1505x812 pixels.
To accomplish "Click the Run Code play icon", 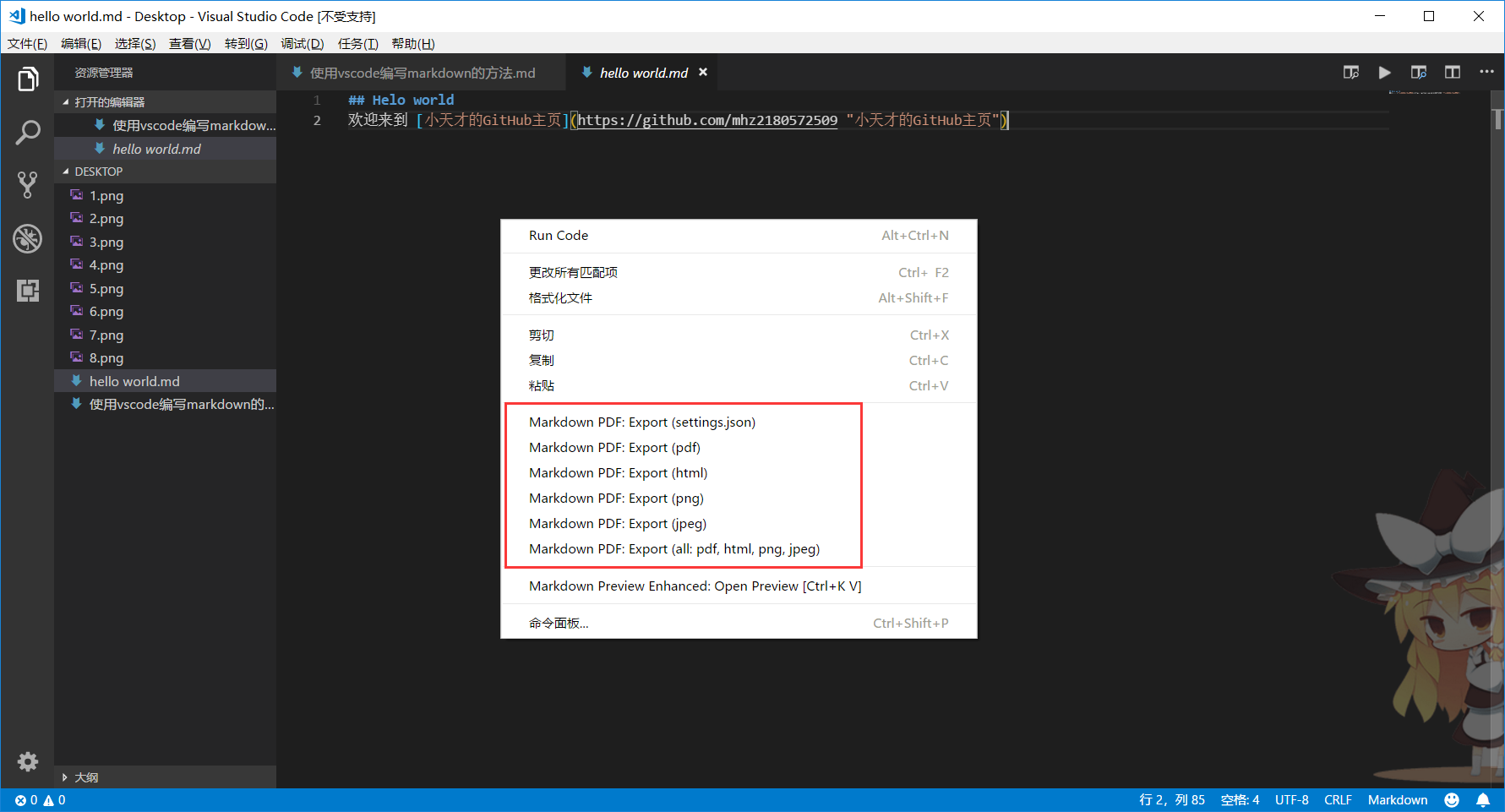I will [1384, 73].
